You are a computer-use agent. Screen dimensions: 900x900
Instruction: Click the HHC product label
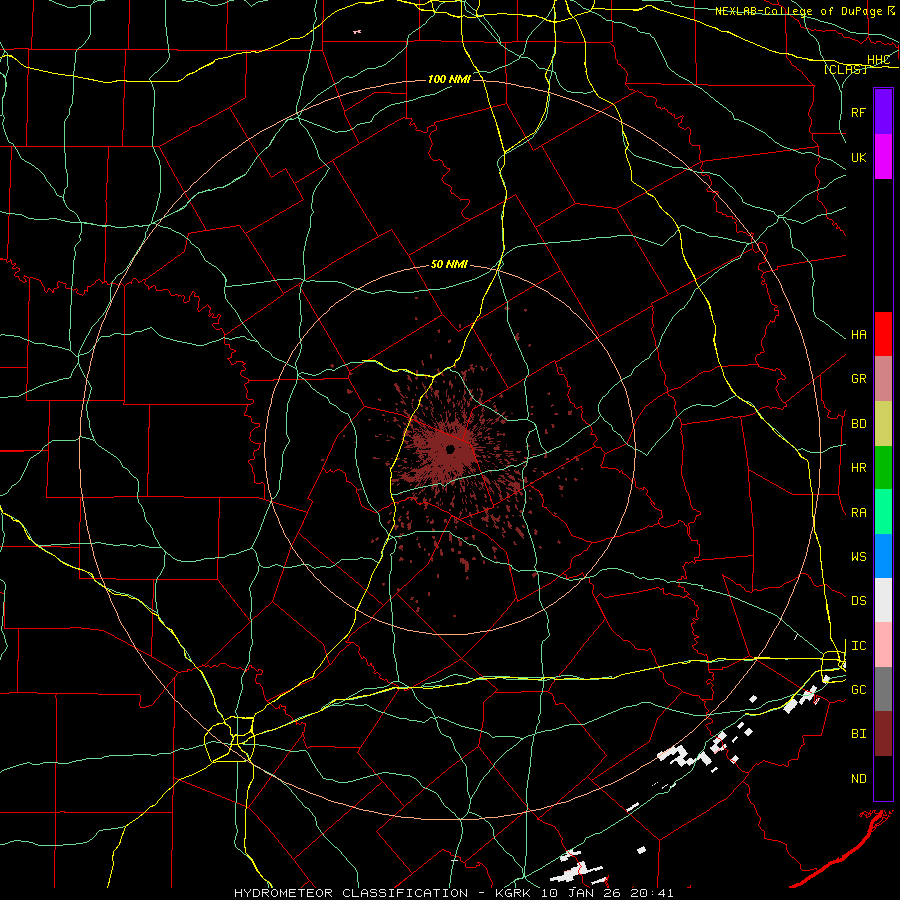[x=878, y=60]
